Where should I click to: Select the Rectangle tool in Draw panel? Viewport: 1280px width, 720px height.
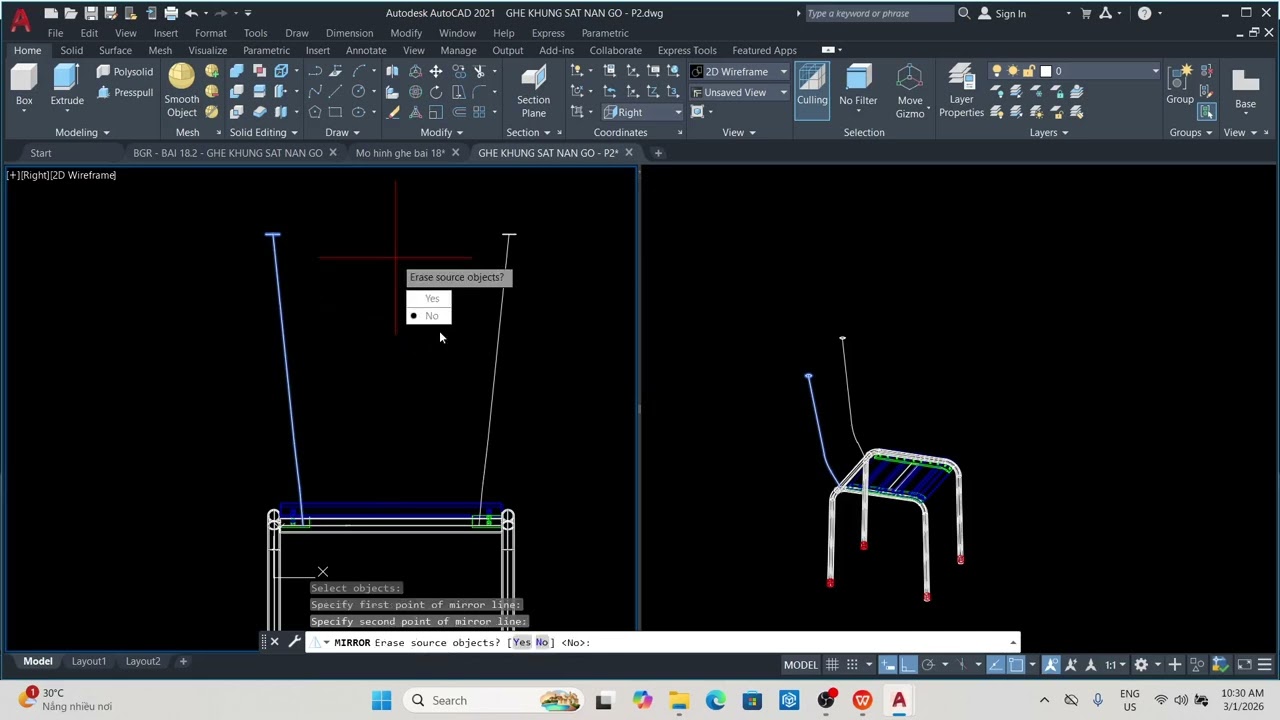(336, 112)
